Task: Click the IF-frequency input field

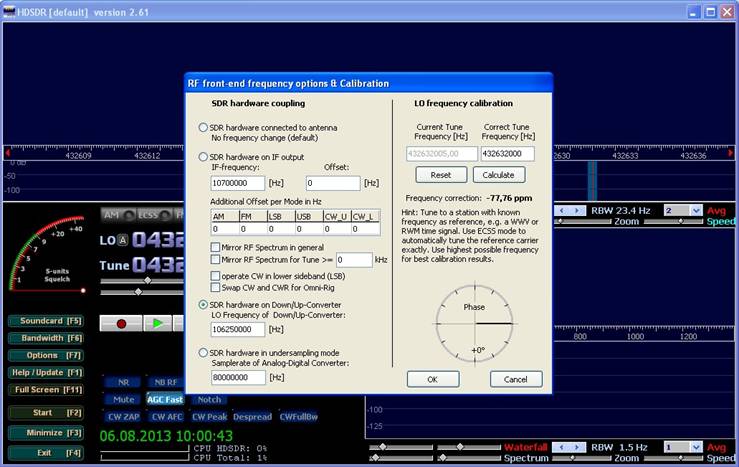Action: click(238, 183)
